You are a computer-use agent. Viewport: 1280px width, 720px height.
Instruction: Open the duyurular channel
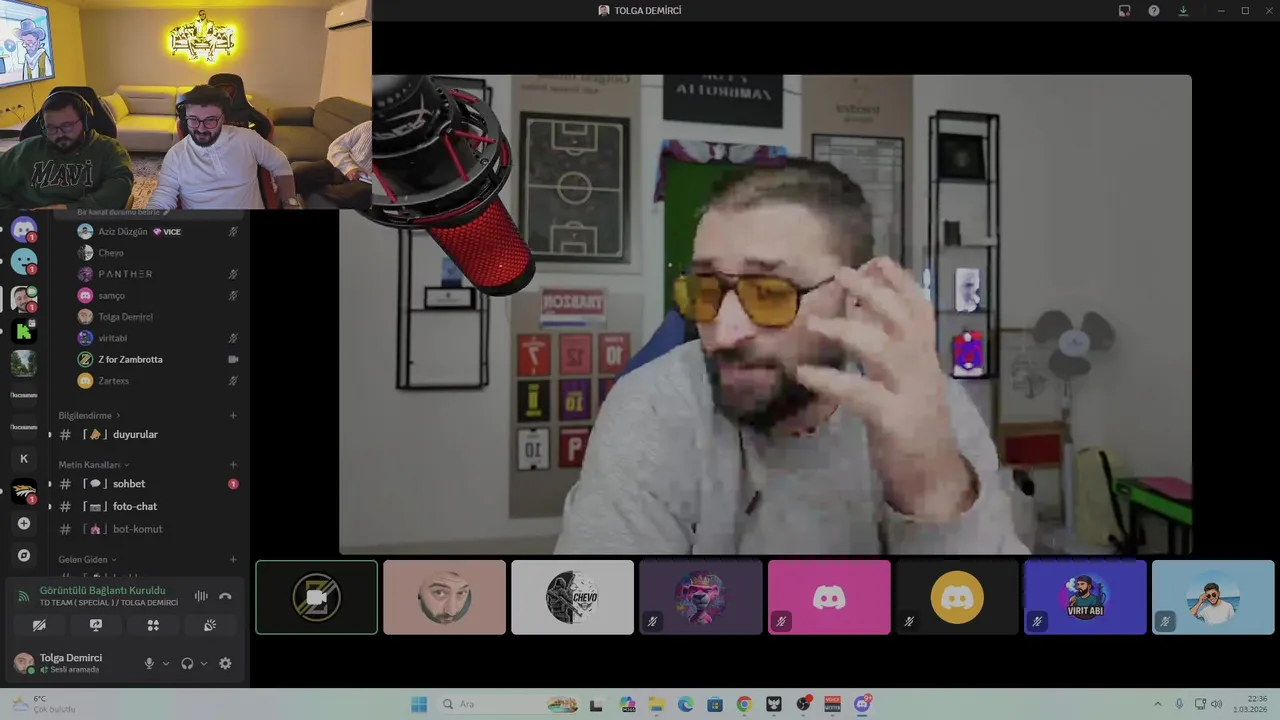click(148, 435)
